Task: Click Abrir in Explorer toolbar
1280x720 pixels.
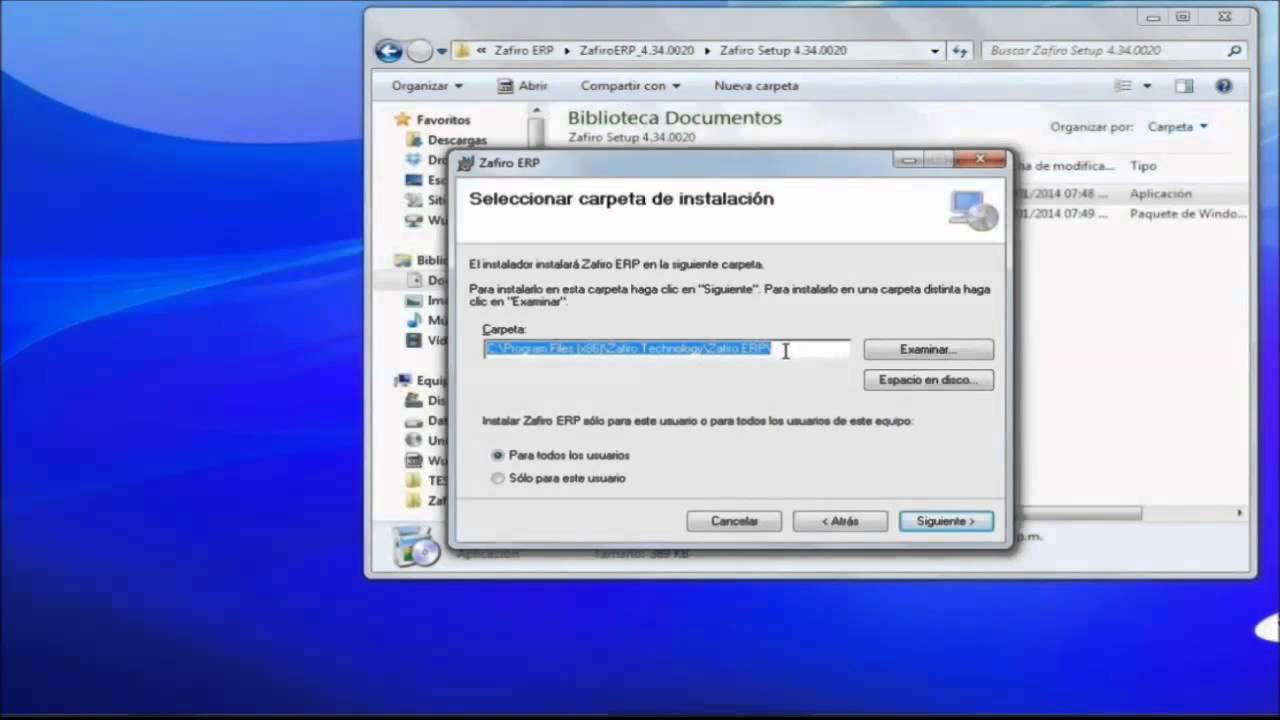Action: point(523,86)
